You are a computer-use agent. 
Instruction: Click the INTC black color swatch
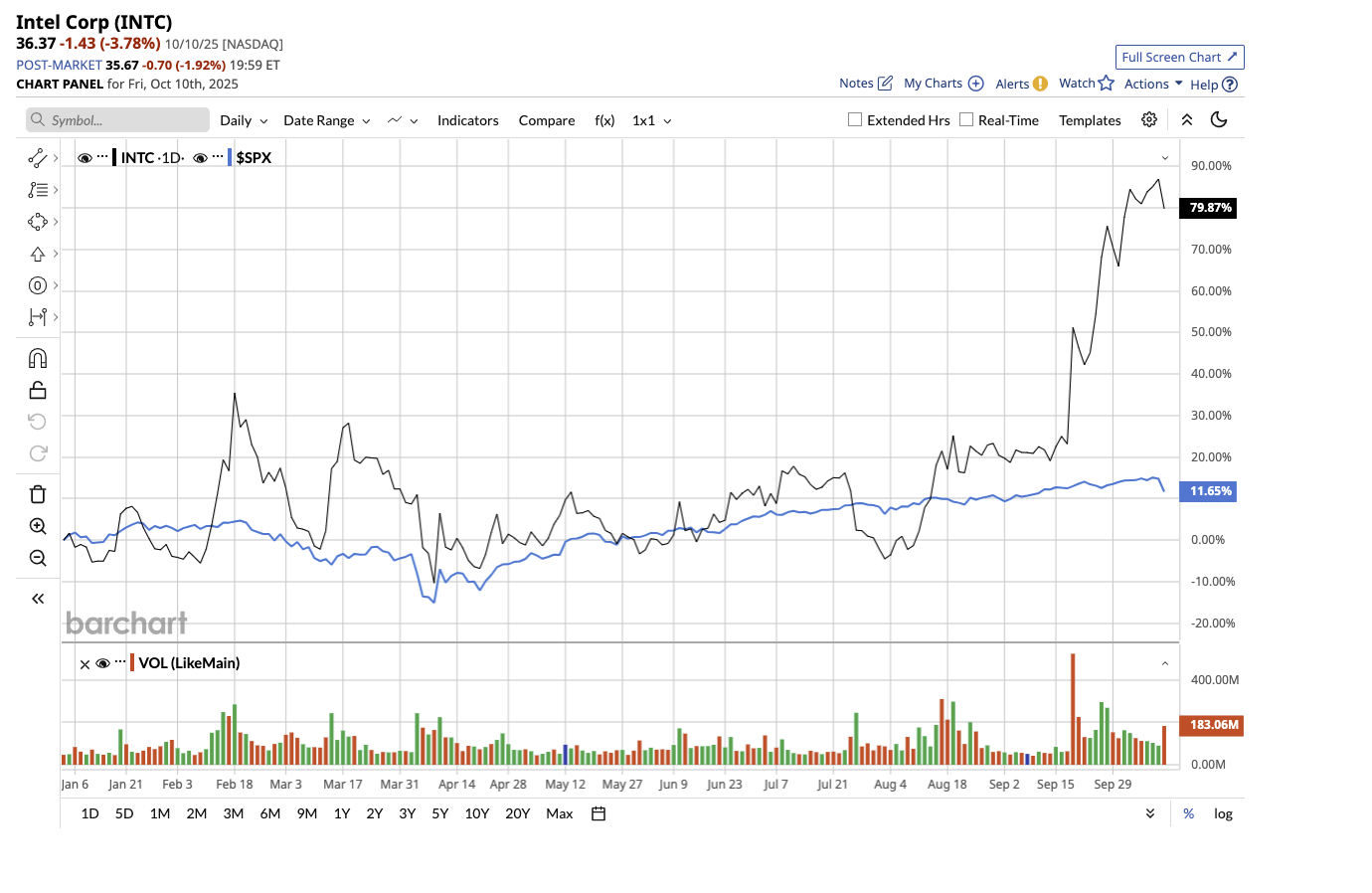point(114,157)
